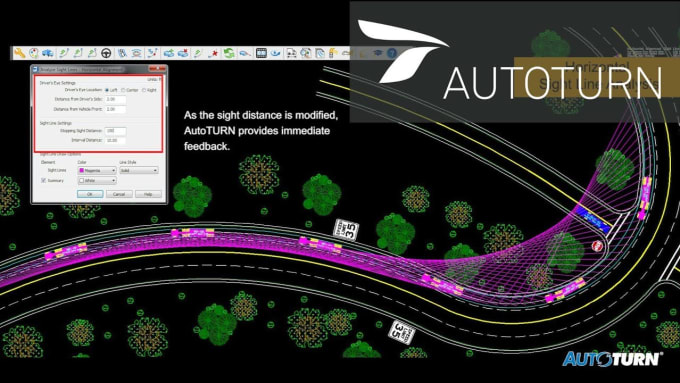Viewport: 680px width, 383px height.
Task: Click the blue car with green arrow icon
Action: [x=169, y=53]
